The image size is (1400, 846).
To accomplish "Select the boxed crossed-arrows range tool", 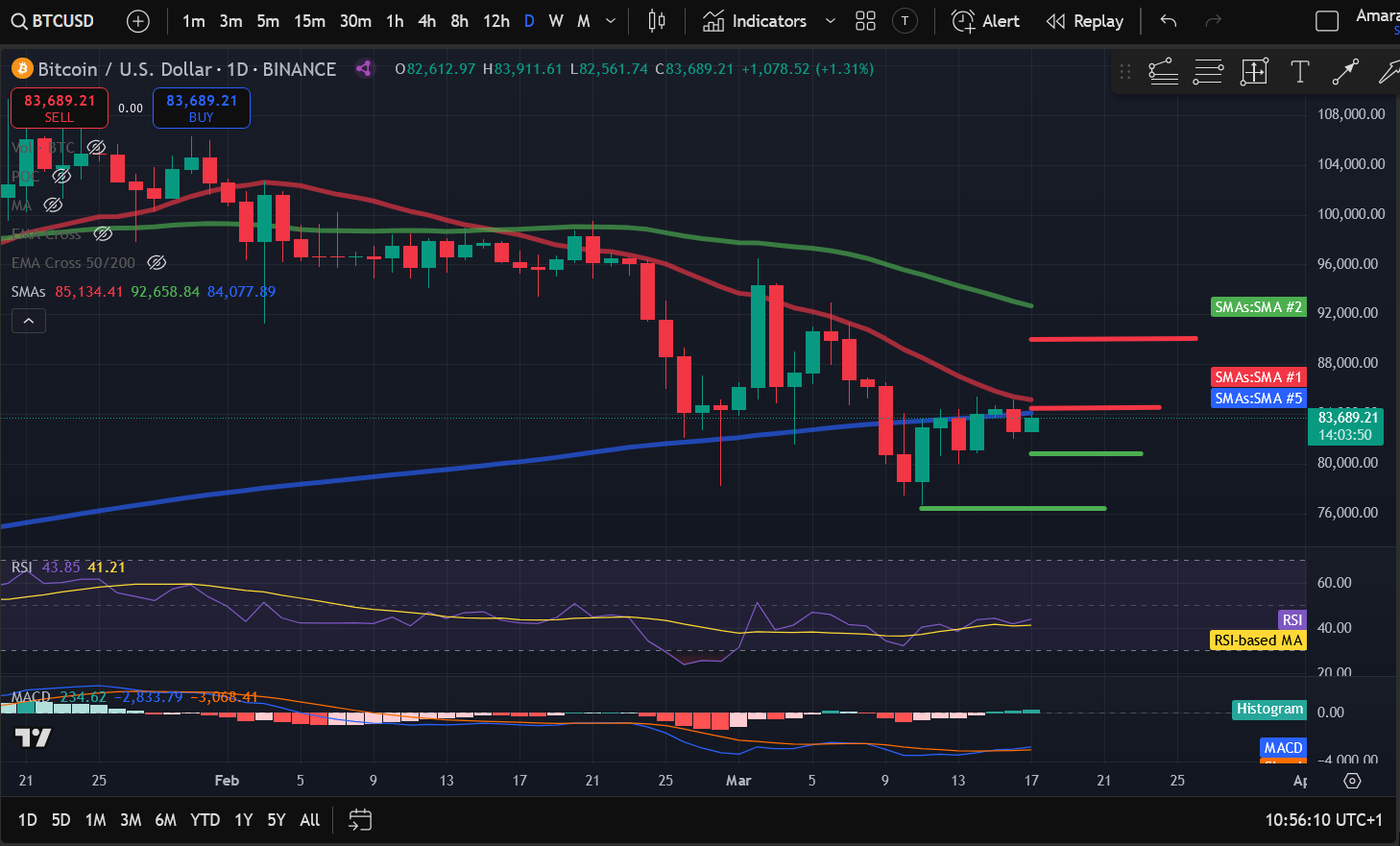I will click(1254, 71).
